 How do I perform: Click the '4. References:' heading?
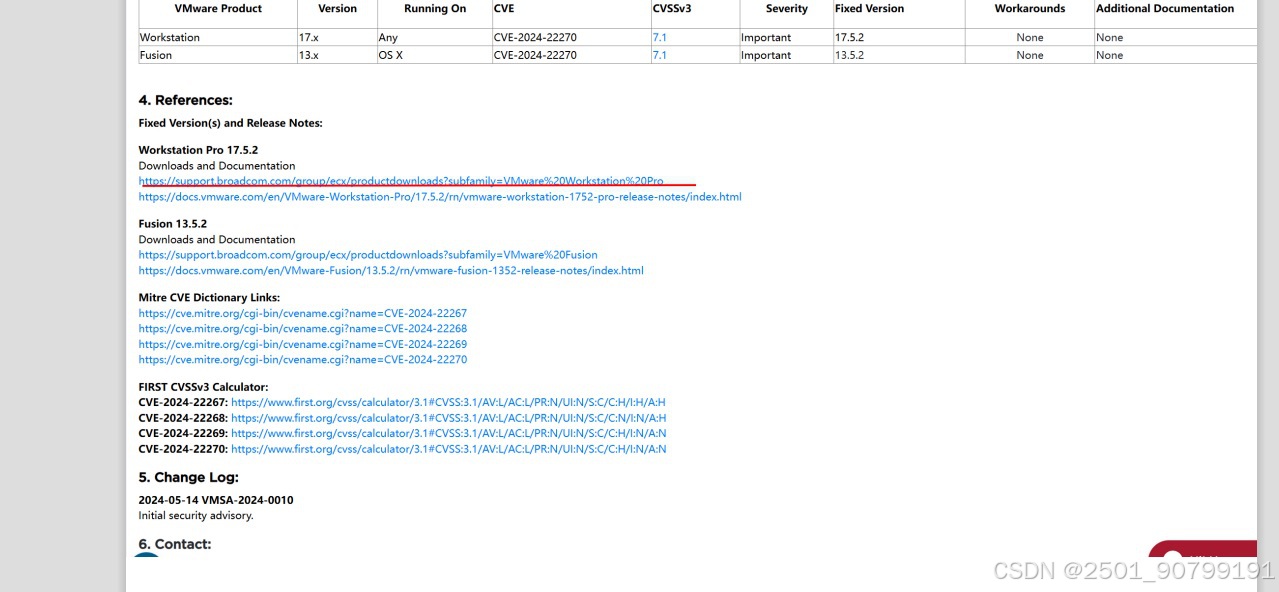coord(185,100)
